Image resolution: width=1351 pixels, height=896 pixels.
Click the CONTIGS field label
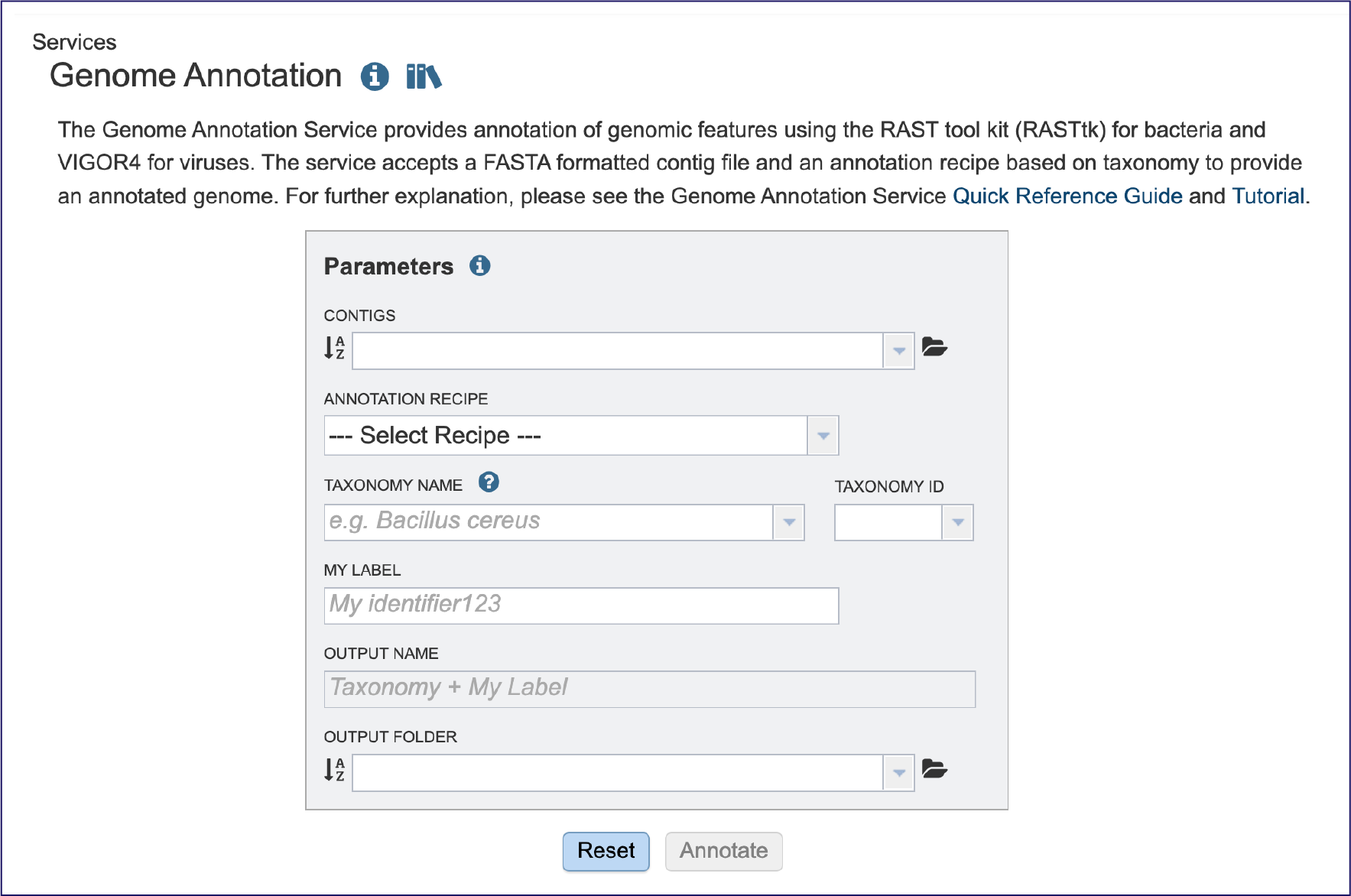click(x=359, y=316)
